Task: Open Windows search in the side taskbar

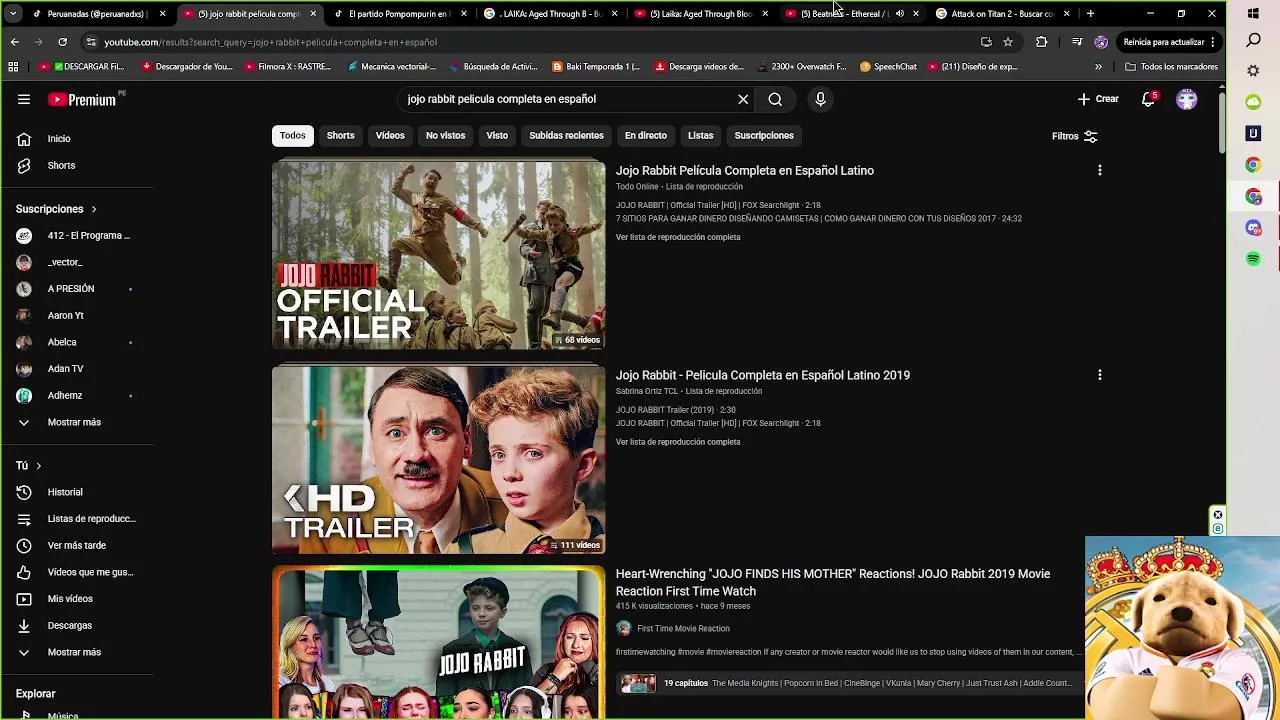Action: pyautogui.click(x=1253, y=41)
